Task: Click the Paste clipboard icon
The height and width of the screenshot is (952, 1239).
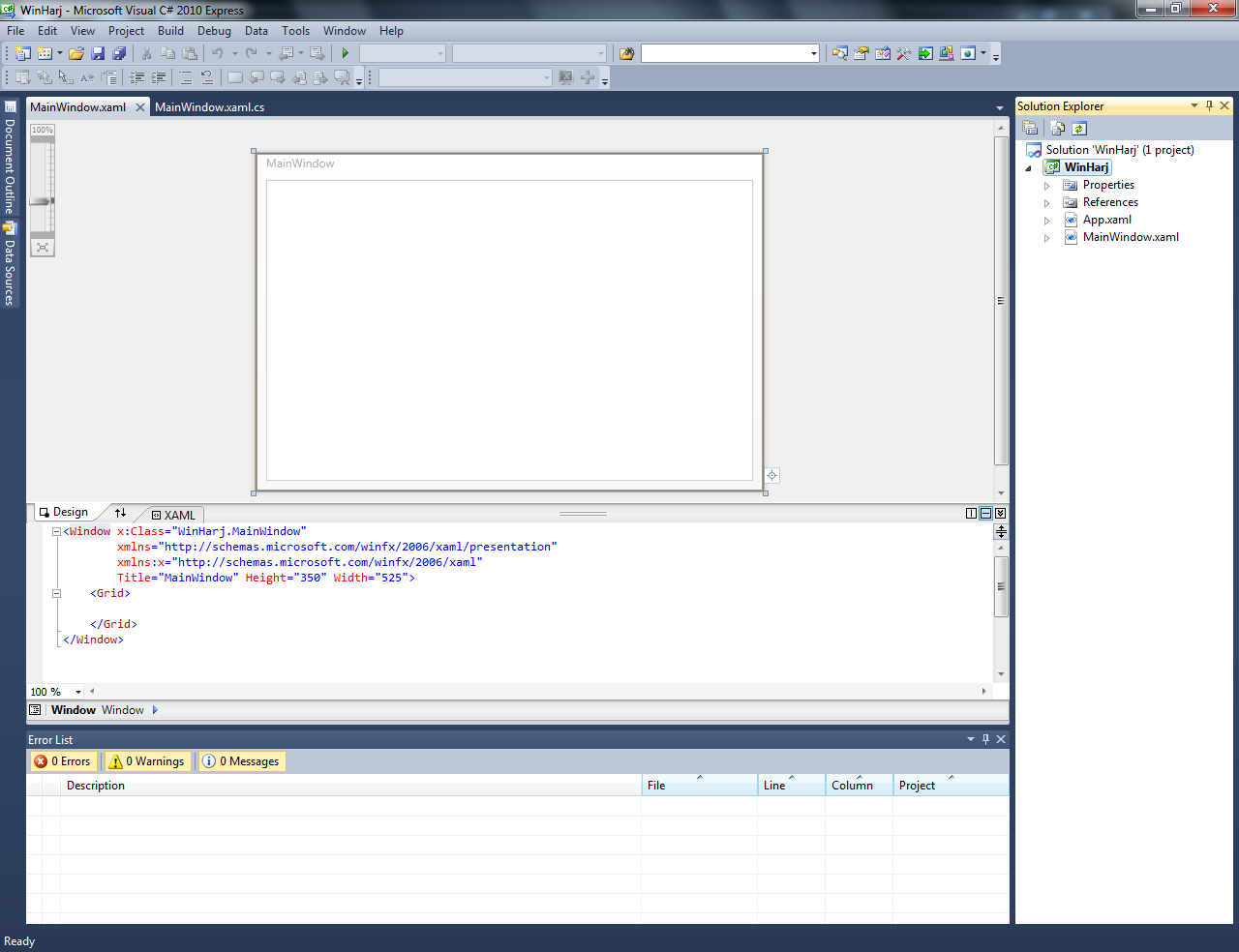Action: (x=190, y=53)
